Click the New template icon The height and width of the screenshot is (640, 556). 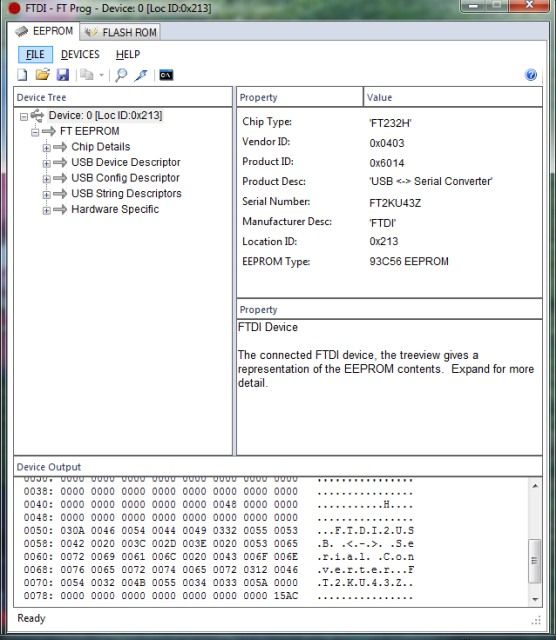tap(22, 75)
